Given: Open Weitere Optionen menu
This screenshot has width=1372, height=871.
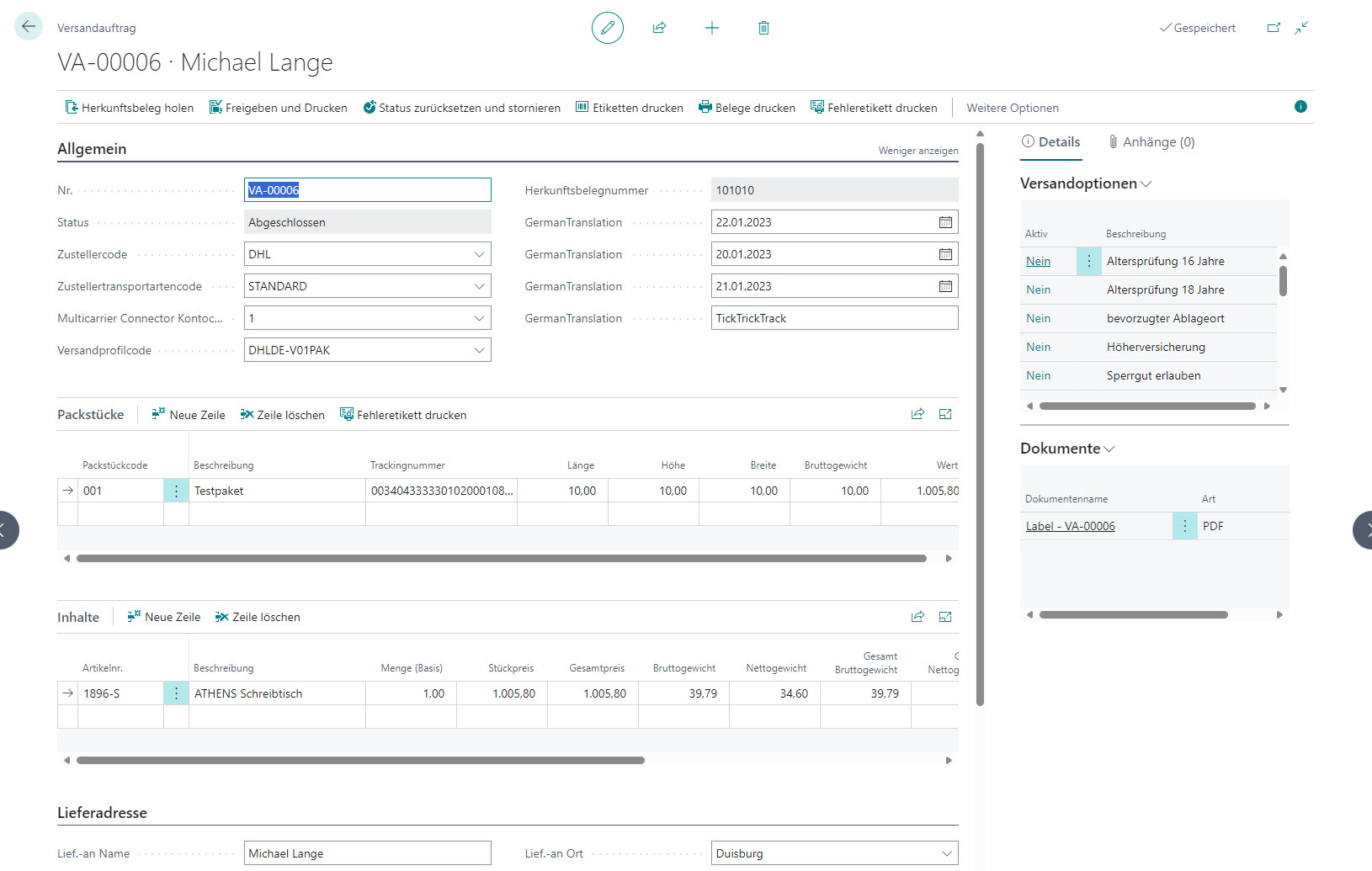Looking at the screenshot, I should [1012, 108].
